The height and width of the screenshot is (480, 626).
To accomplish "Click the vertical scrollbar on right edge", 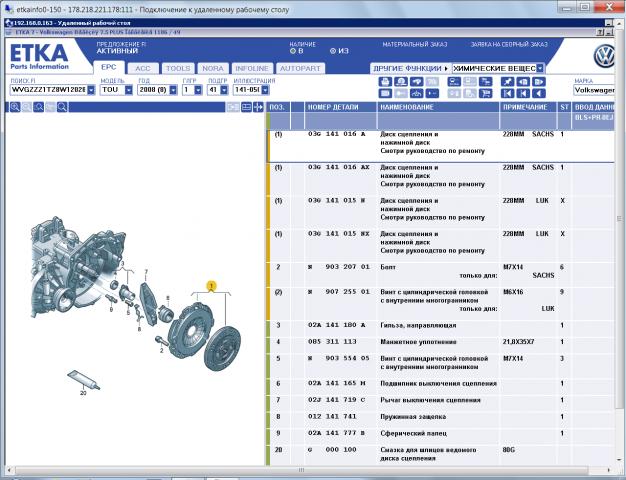I will pyautogui.click(x=619, y=219).
